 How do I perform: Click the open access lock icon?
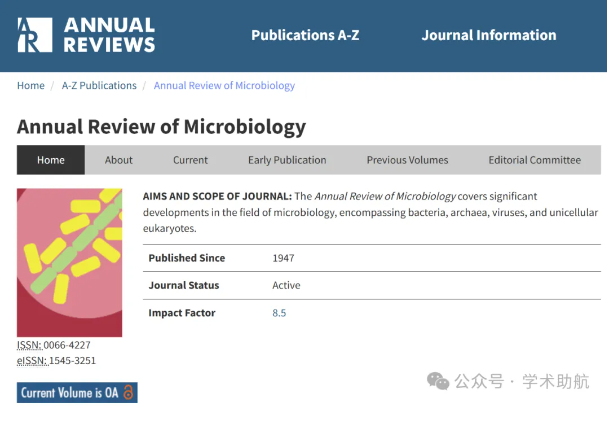128,392
